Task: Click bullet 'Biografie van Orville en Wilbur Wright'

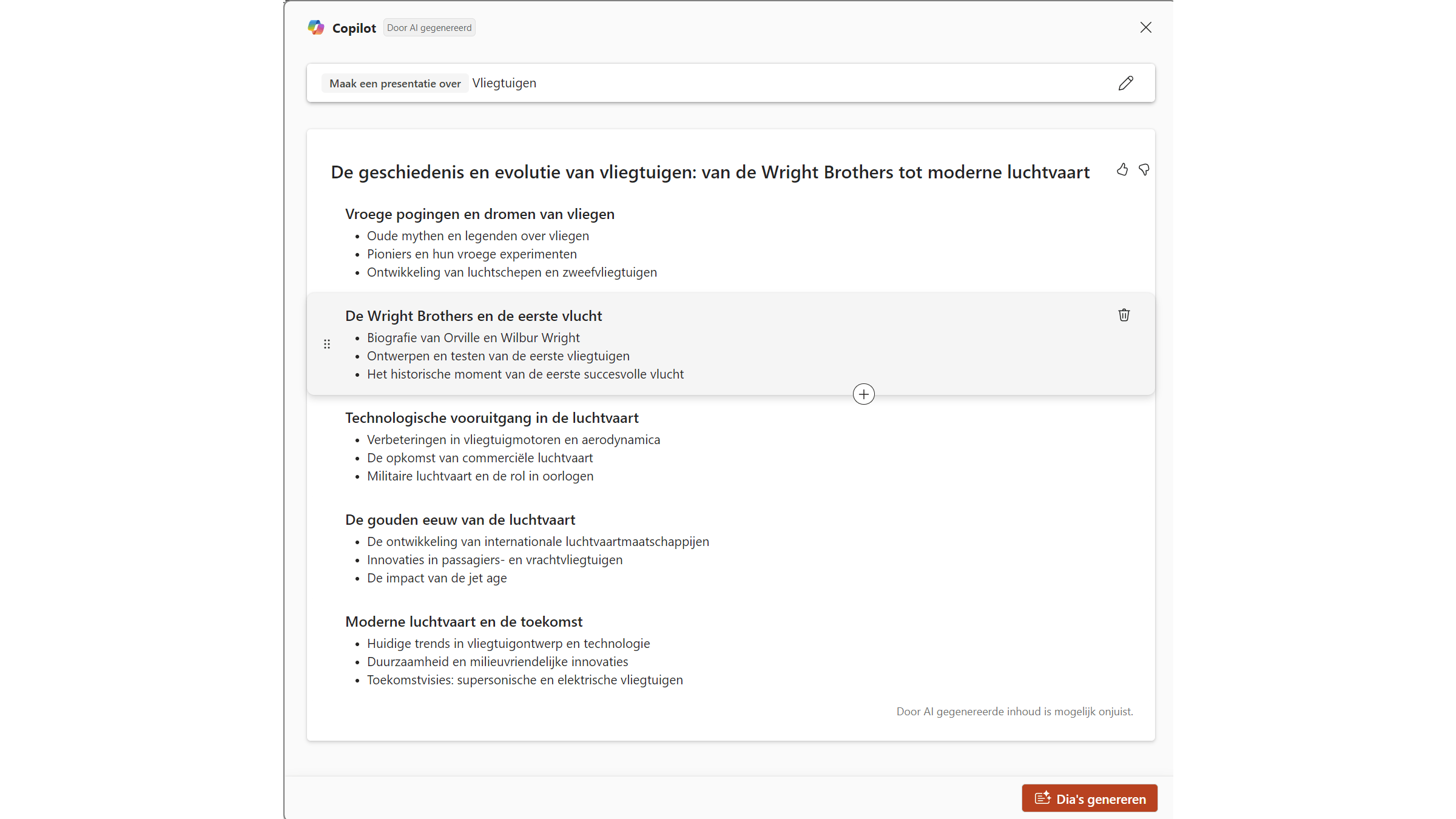Action: pos(473,338)
